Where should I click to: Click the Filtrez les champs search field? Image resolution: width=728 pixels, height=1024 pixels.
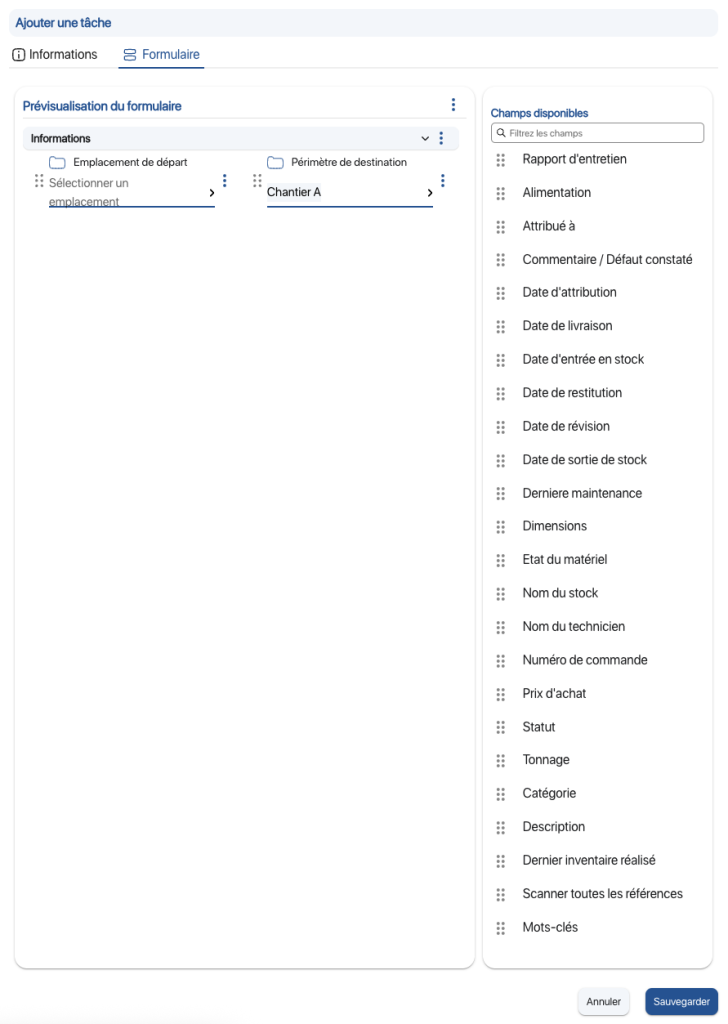597,132
